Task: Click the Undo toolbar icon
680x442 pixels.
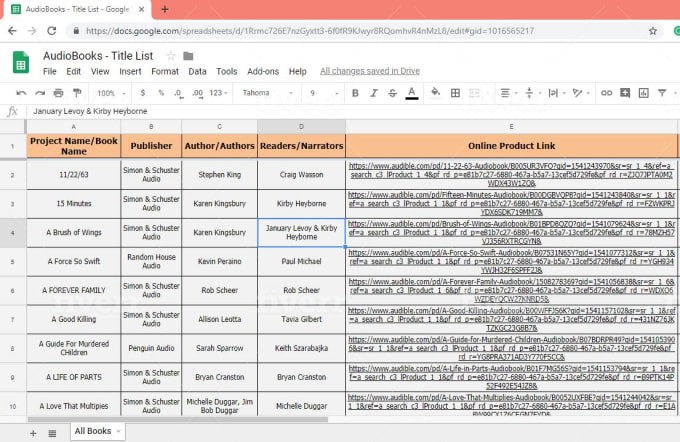Action: tap(21, 93)
